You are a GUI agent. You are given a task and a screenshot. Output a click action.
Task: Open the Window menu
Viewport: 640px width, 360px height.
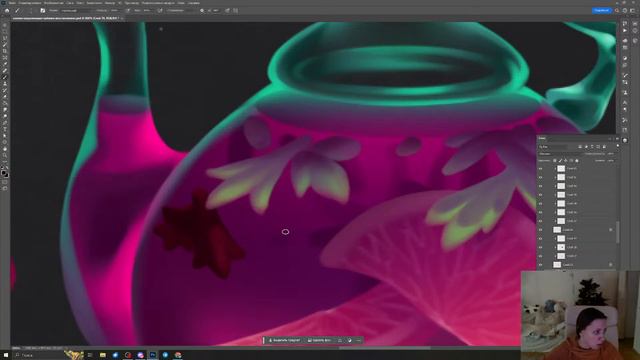coord(181,3)
